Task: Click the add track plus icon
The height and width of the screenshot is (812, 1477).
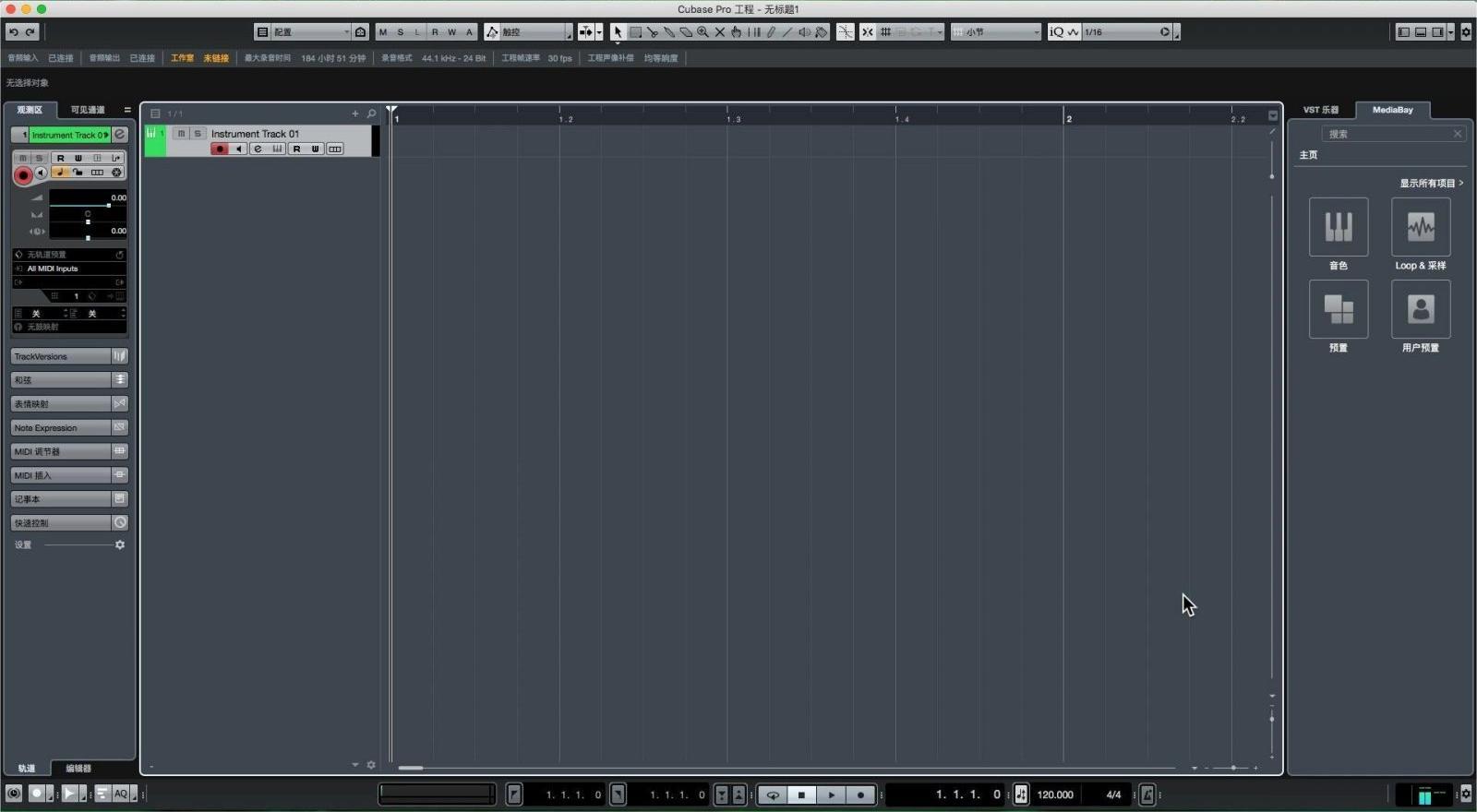Action: (354, 113)
